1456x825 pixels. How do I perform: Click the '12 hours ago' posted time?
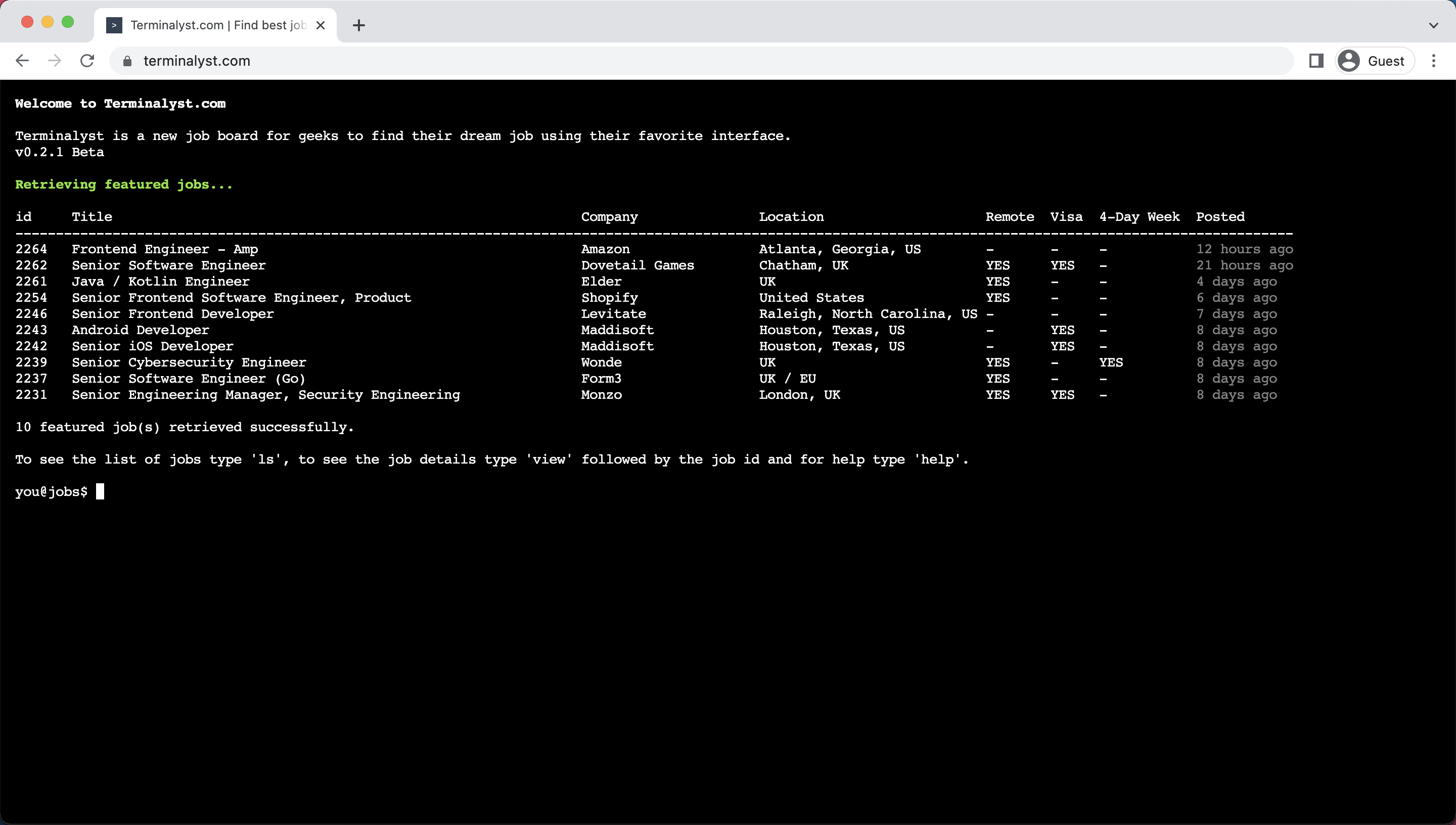[x=1245, y=249]
